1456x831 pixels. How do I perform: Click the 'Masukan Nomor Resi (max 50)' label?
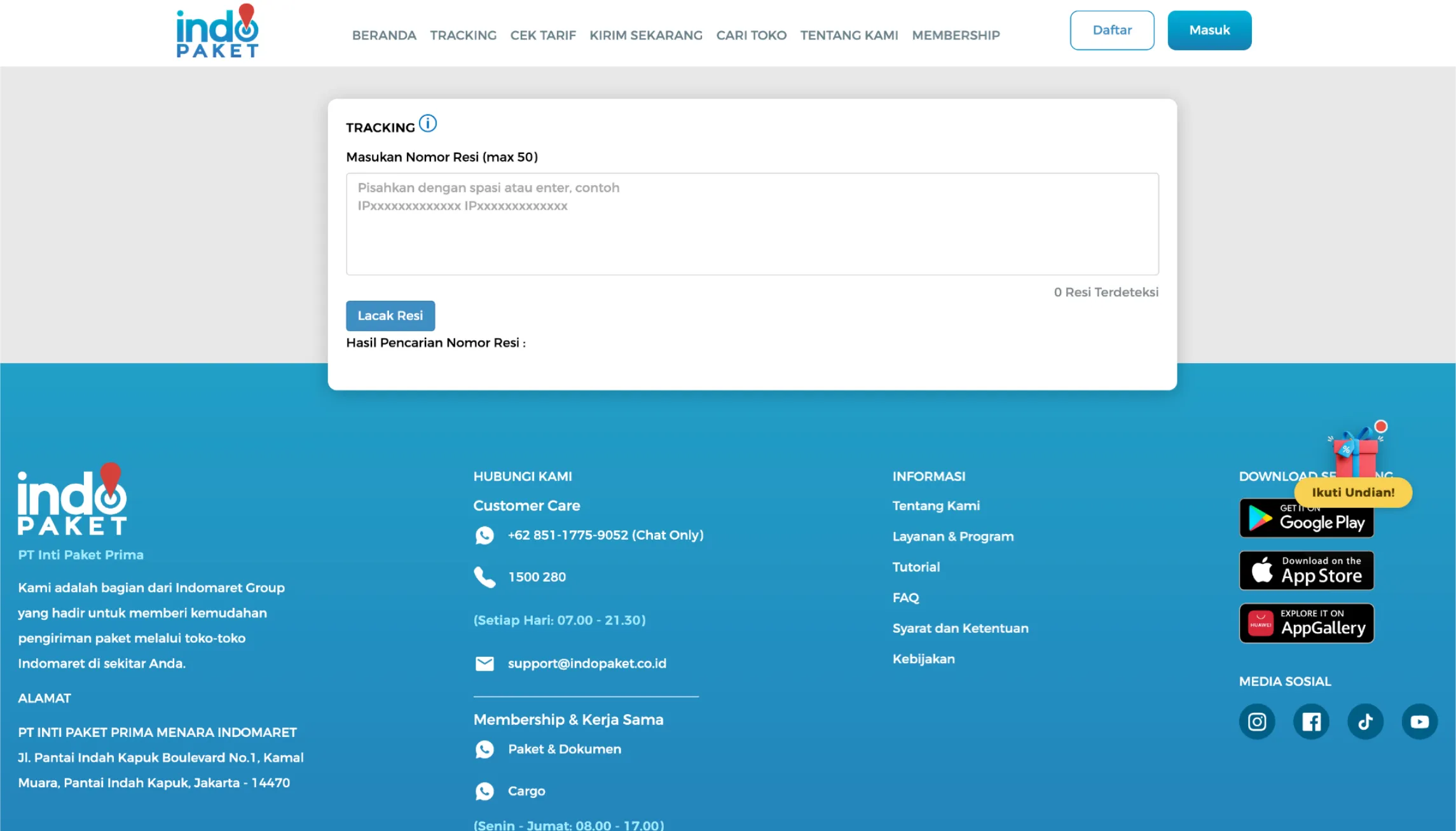tap(442, 157)
